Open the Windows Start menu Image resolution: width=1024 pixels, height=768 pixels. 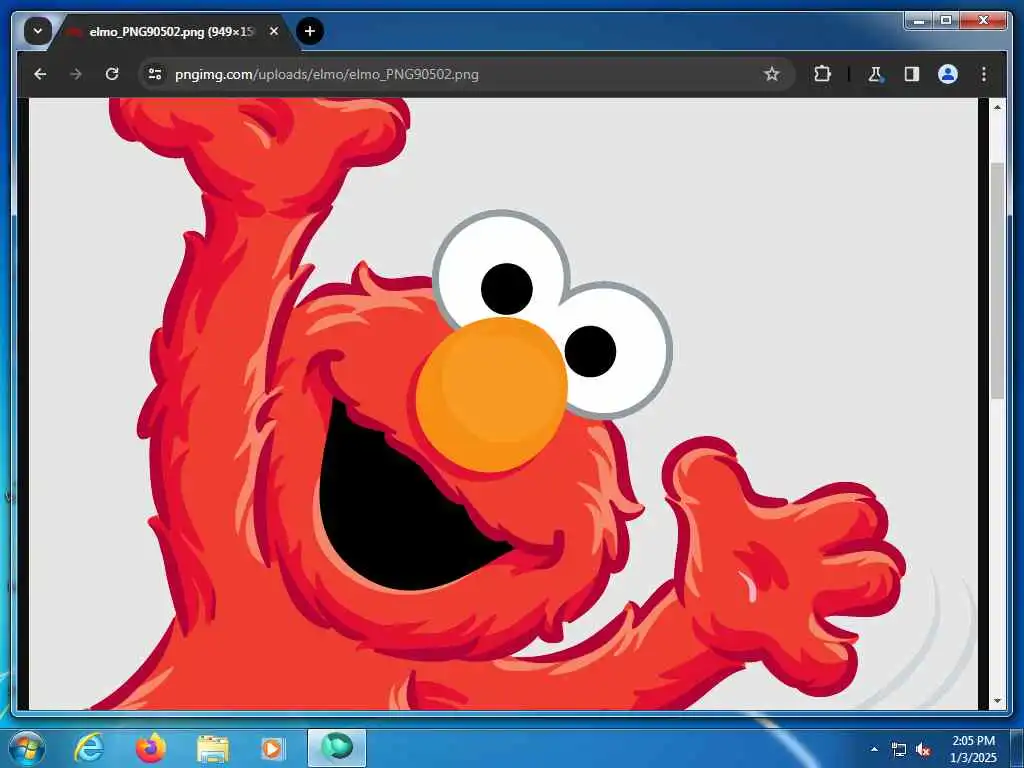[x=27, y=748]
